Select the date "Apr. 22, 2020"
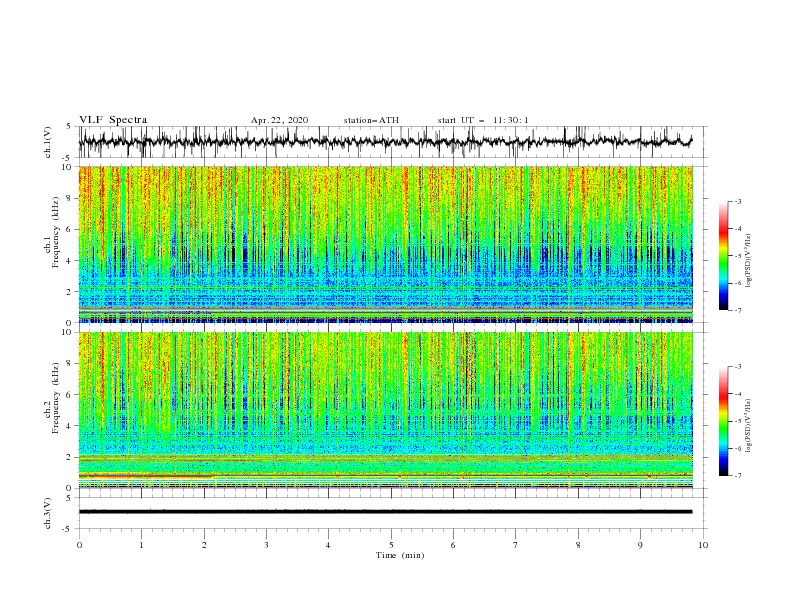792x612 pixels. point(279,120)
